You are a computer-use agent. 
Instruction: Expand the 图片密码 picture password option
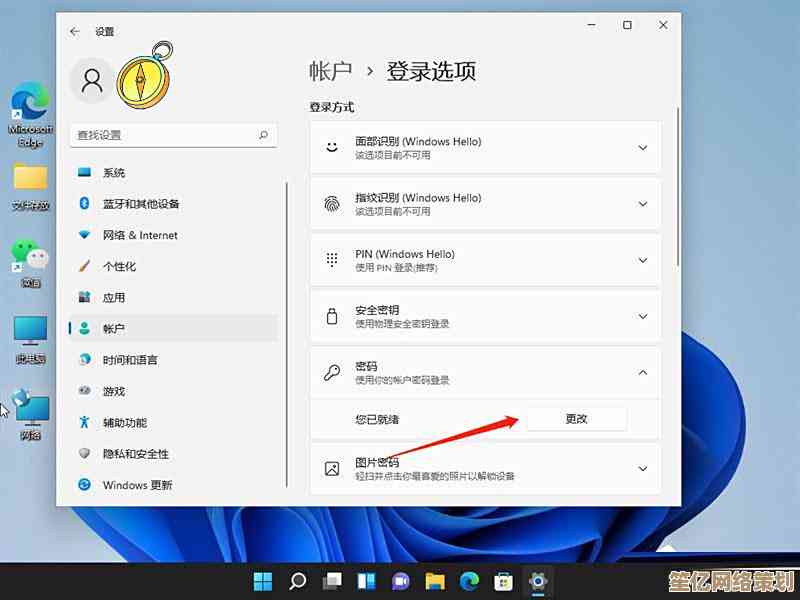643,469
